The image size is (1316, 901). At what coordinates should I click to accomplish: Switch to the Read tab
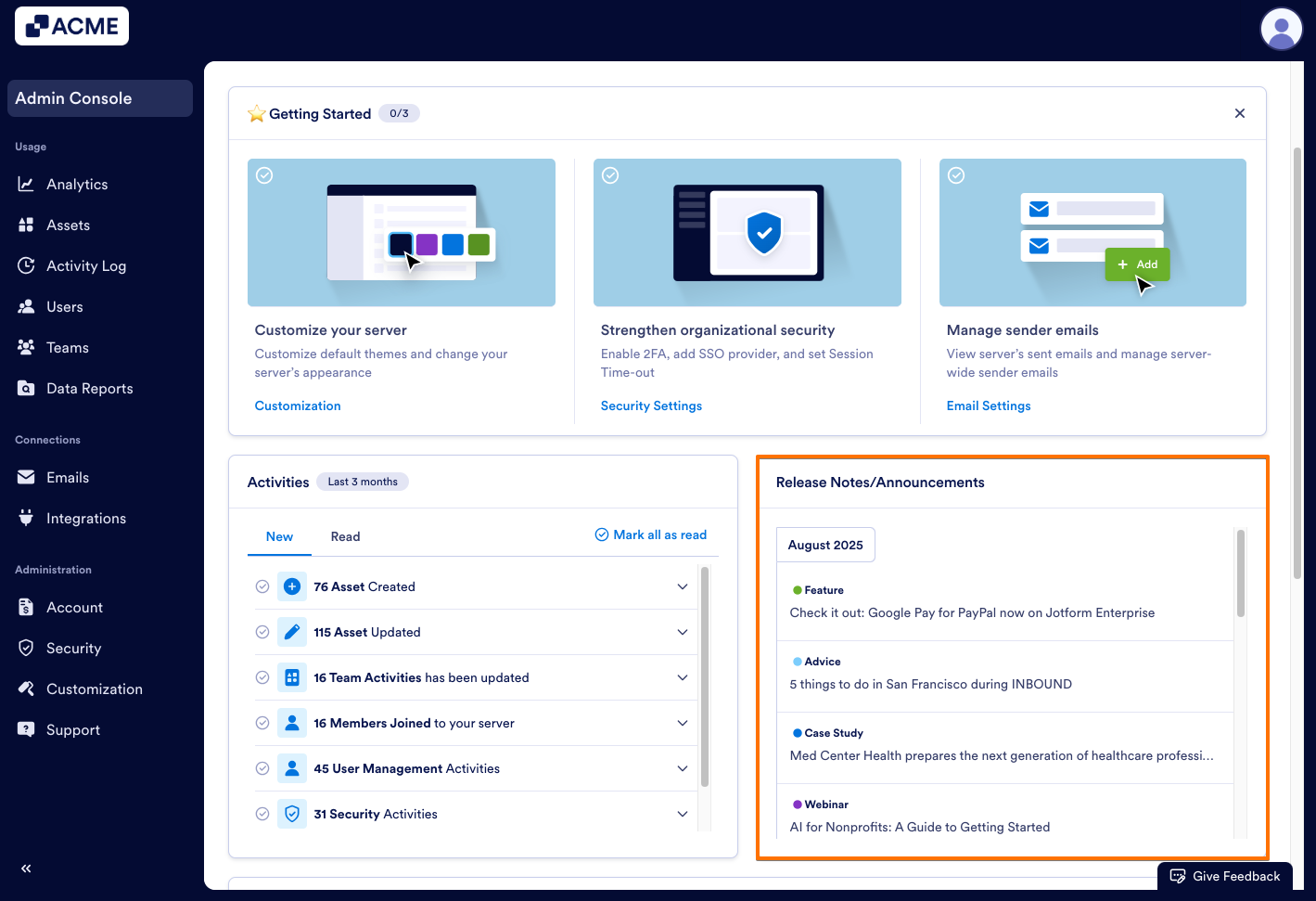(345, 536)
